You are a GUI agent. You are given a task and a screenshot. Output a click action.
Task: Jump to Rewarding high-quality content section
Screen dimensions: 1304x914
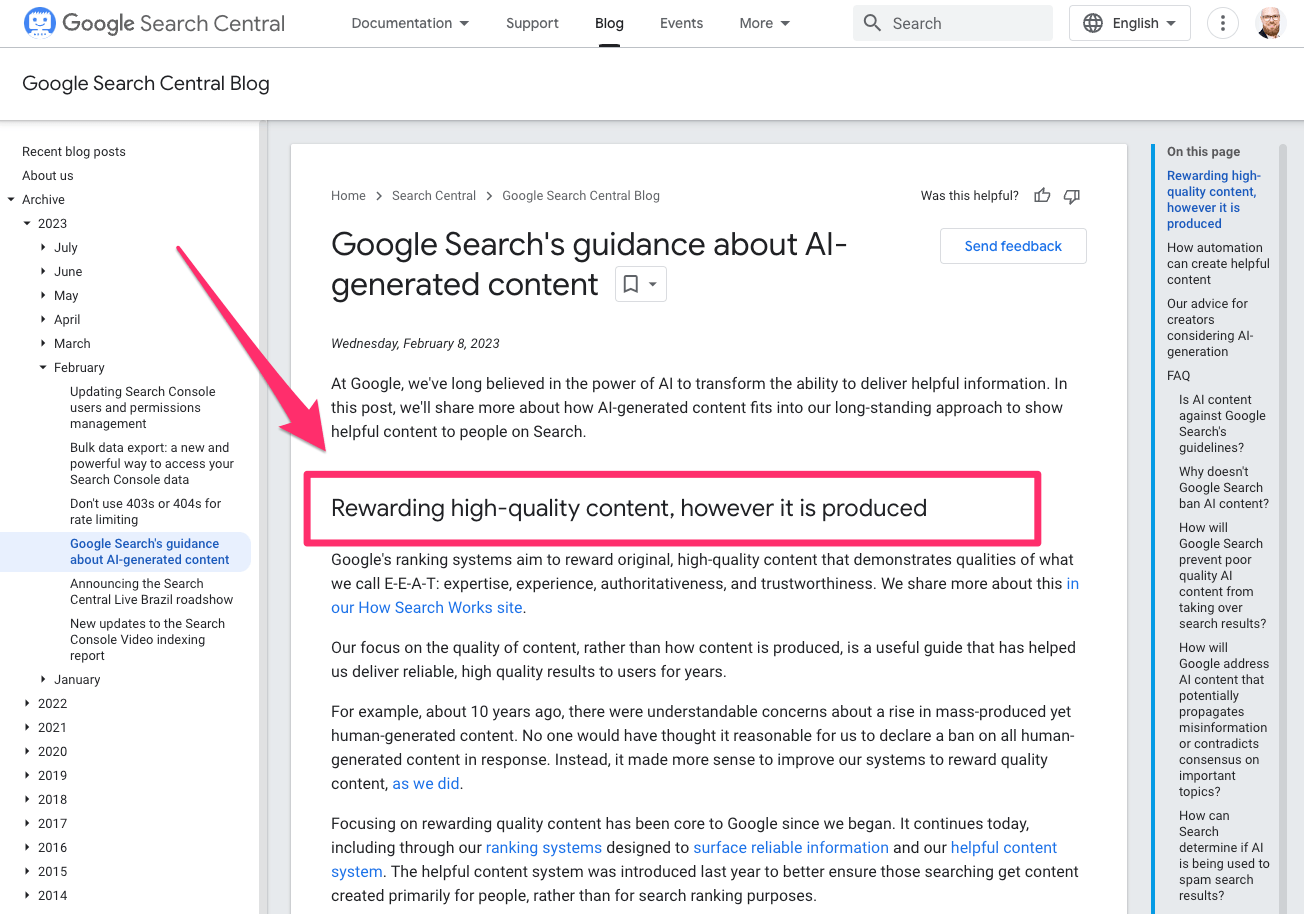[1213, 200]
